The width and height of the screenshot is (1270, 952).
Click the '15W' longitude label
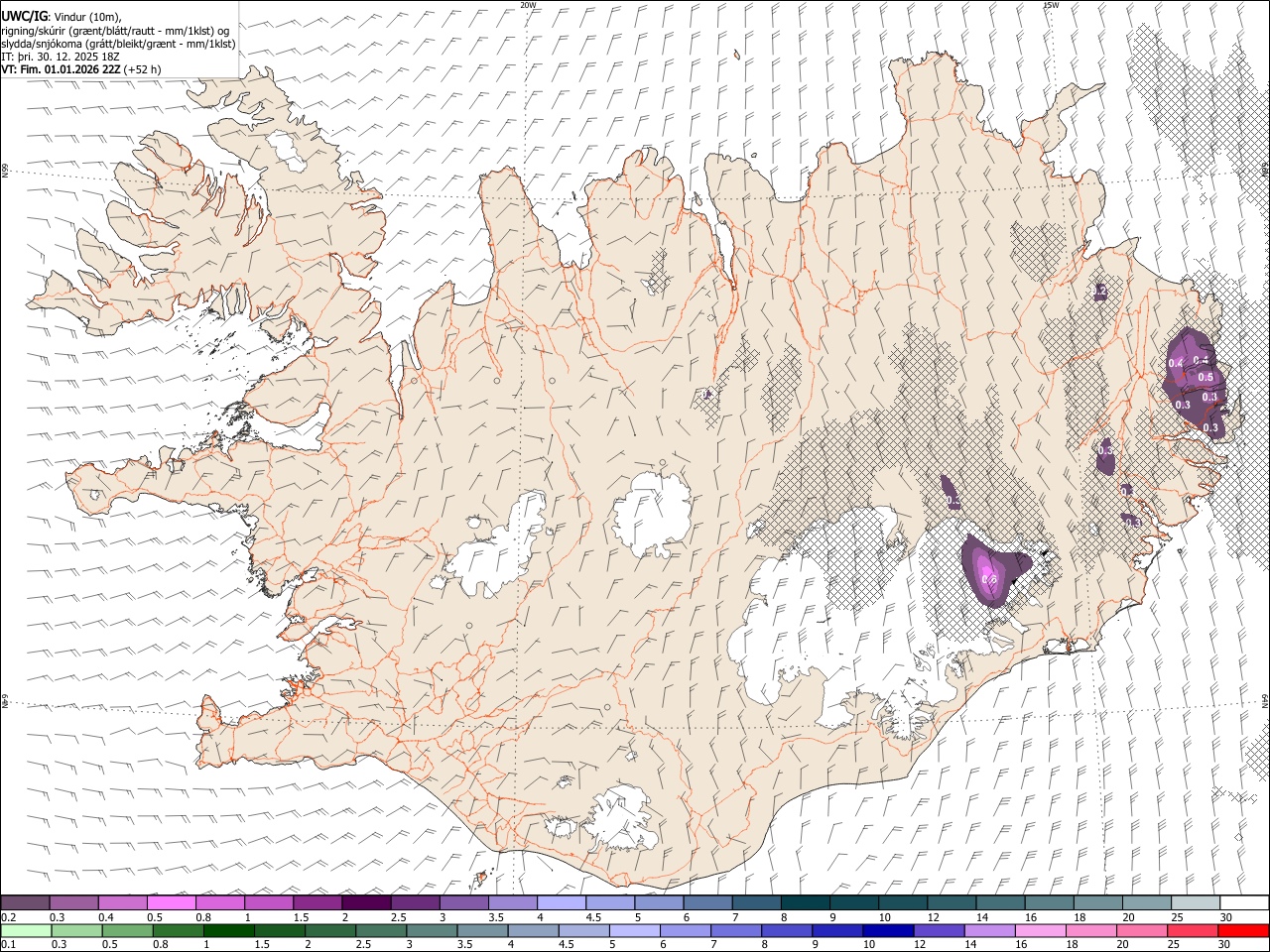pyautogui.click(x=1051, y=5)
